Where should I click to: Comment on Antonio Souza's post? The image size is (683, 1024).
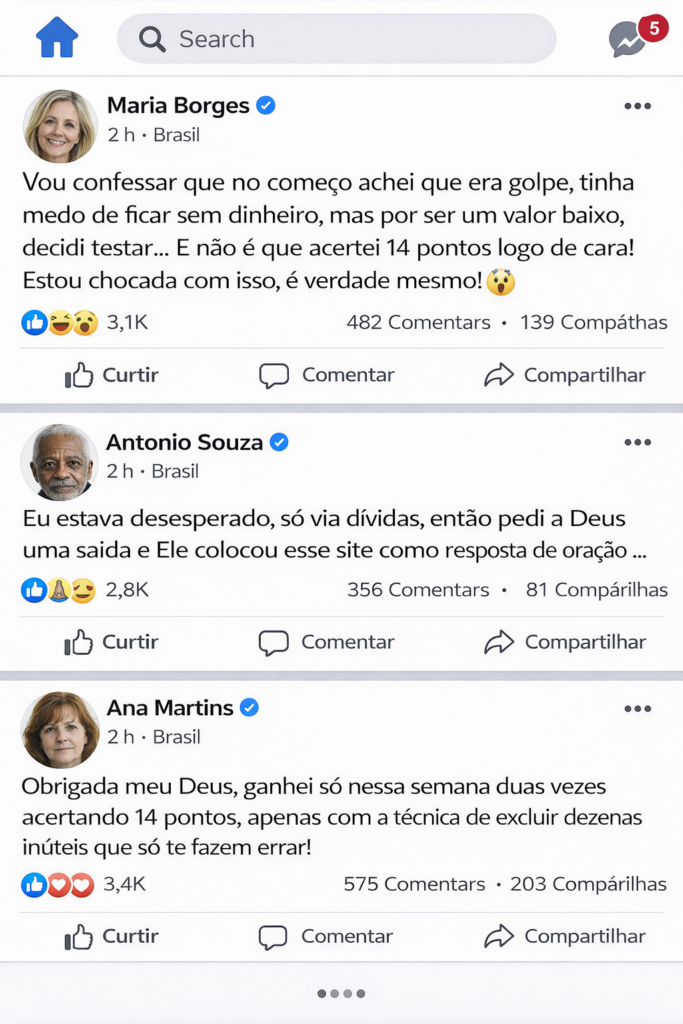point(327,642)
